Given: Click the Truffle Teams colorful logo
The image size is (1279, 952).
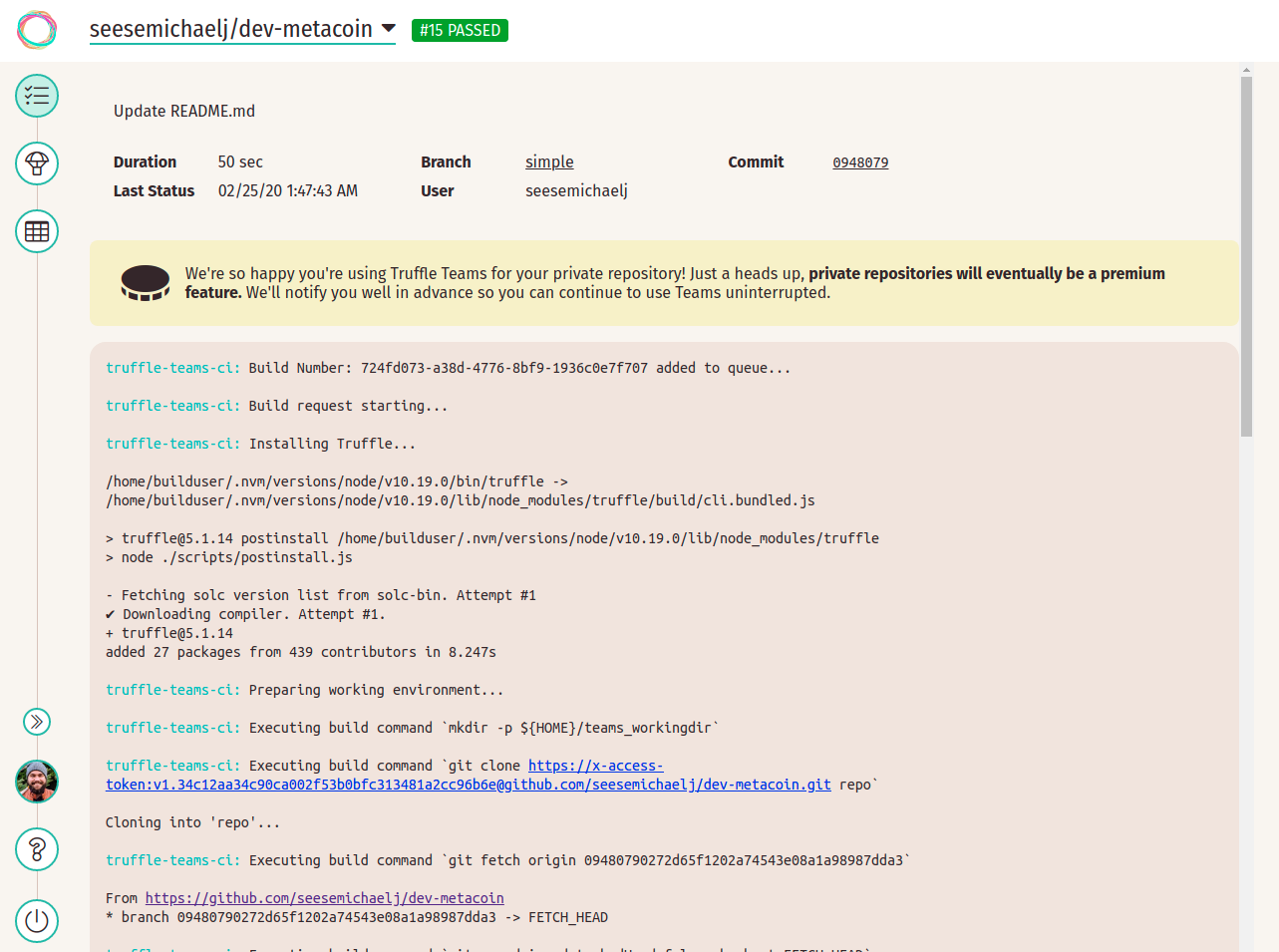Looking at the screenshot, I should click(37, 30).
